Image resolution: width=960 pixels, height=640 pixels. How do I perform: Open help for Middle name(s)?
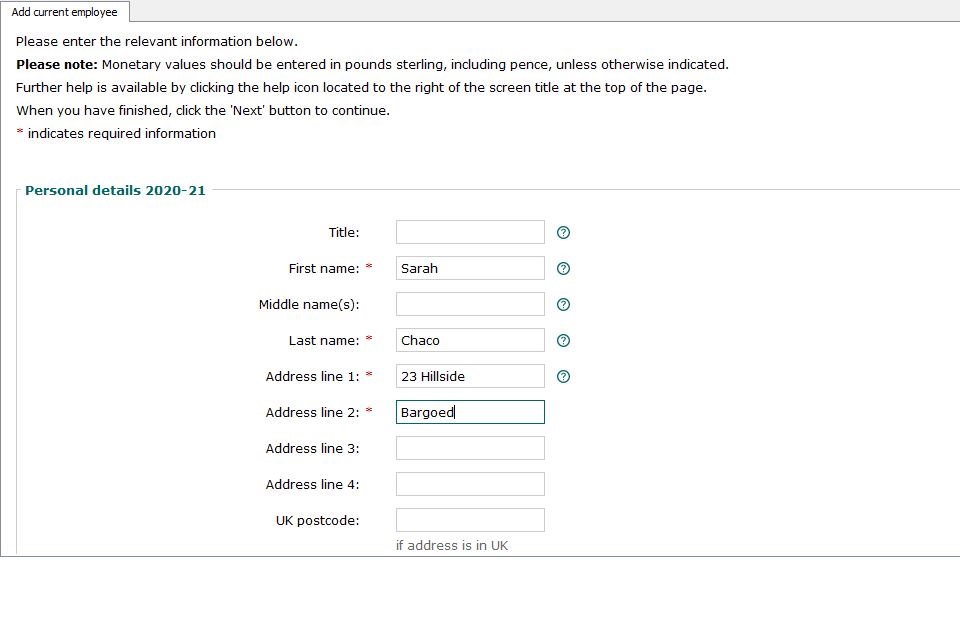(563, 304)
